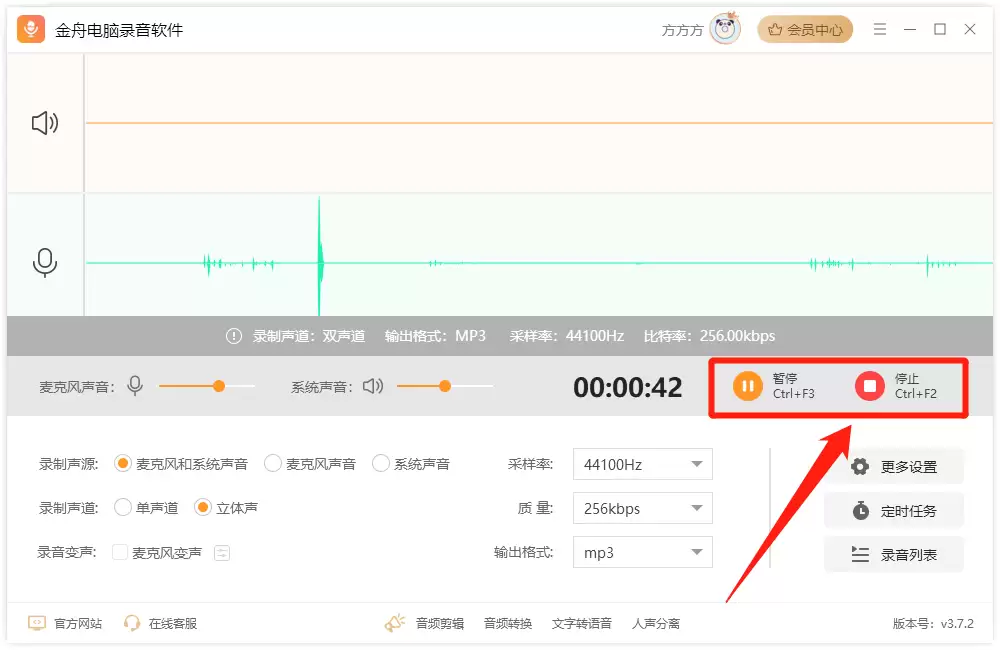Open voice changer settings icon
The width and height of the screenshot is (1000, 650).
222,552
